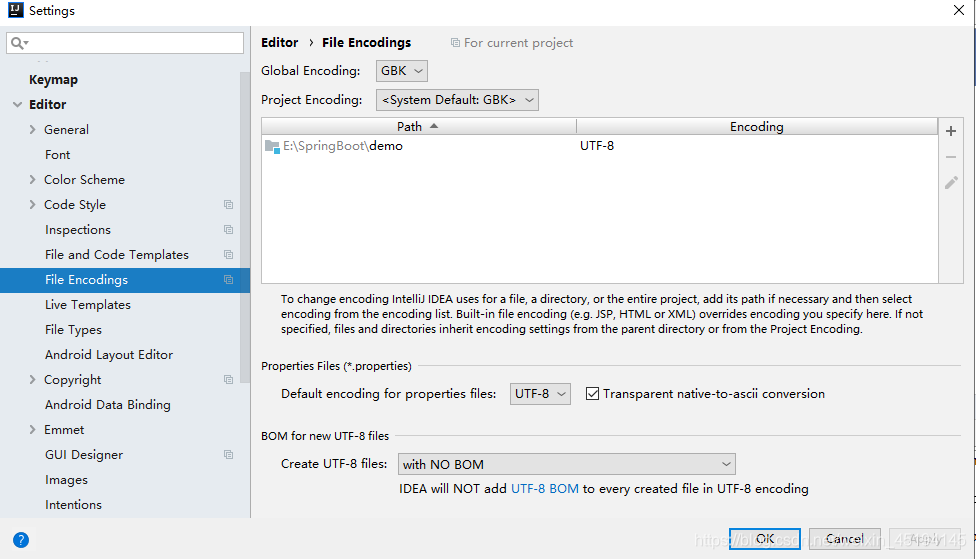Click the project icon beside GUI Designer

(x=228, y=454)
